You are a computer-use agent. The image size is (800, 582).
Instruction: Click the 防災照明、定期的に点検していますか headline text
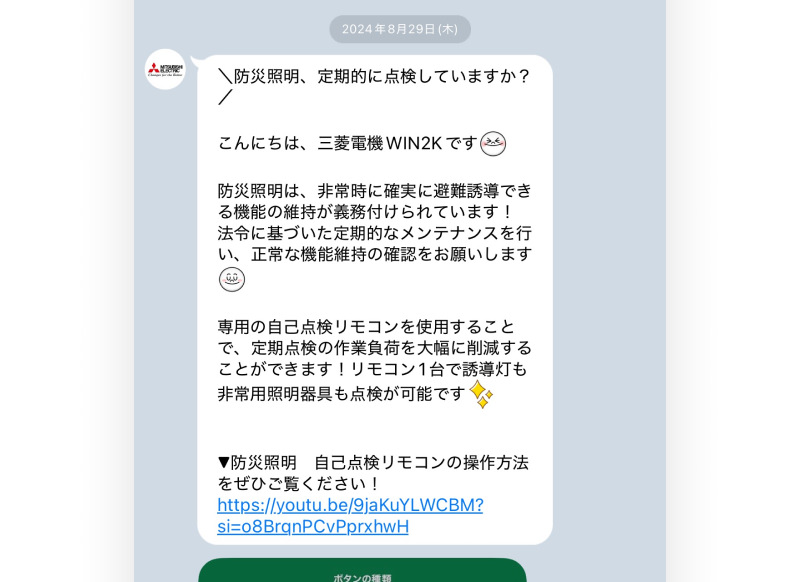pyautogui.click(x=374, y=77)
